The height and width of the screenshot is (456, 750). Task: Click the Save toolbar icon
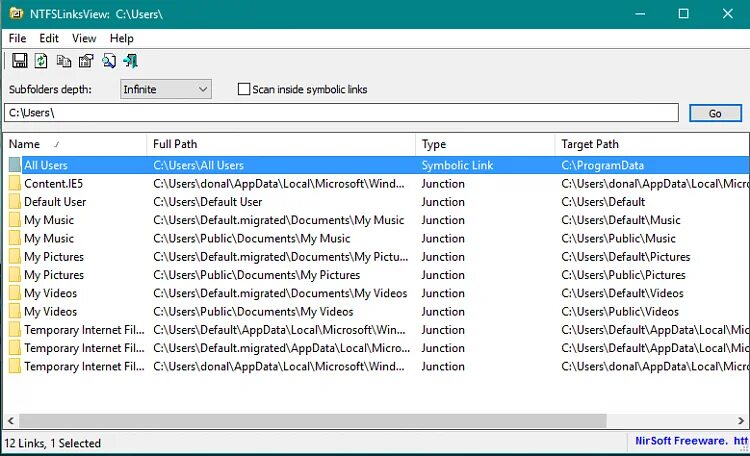pyautogui.click(x=20, y=61)
